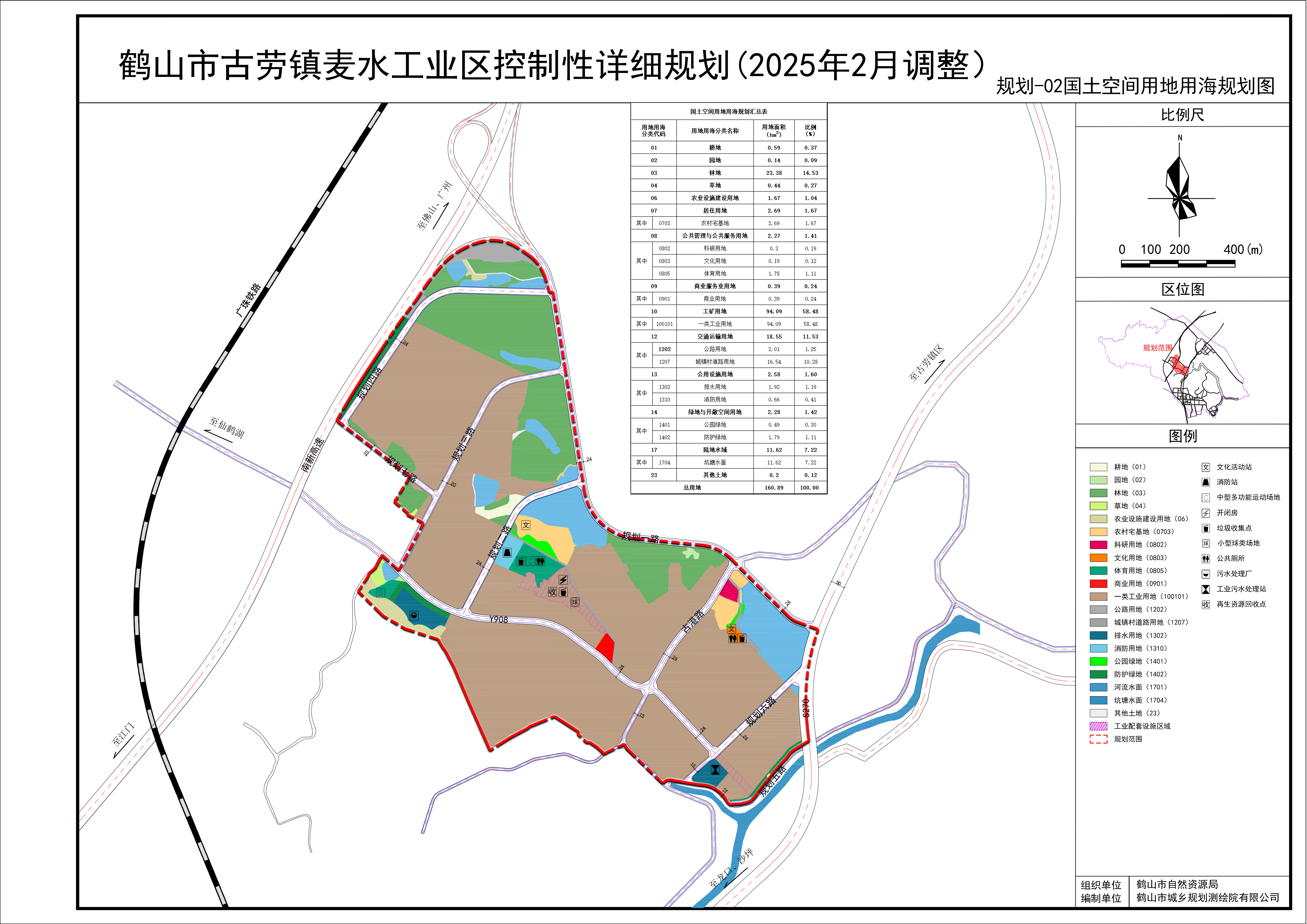Click the red dashed 规划范围 legend symbol
Screen dimensions: 1307x924
(1098, 740)
